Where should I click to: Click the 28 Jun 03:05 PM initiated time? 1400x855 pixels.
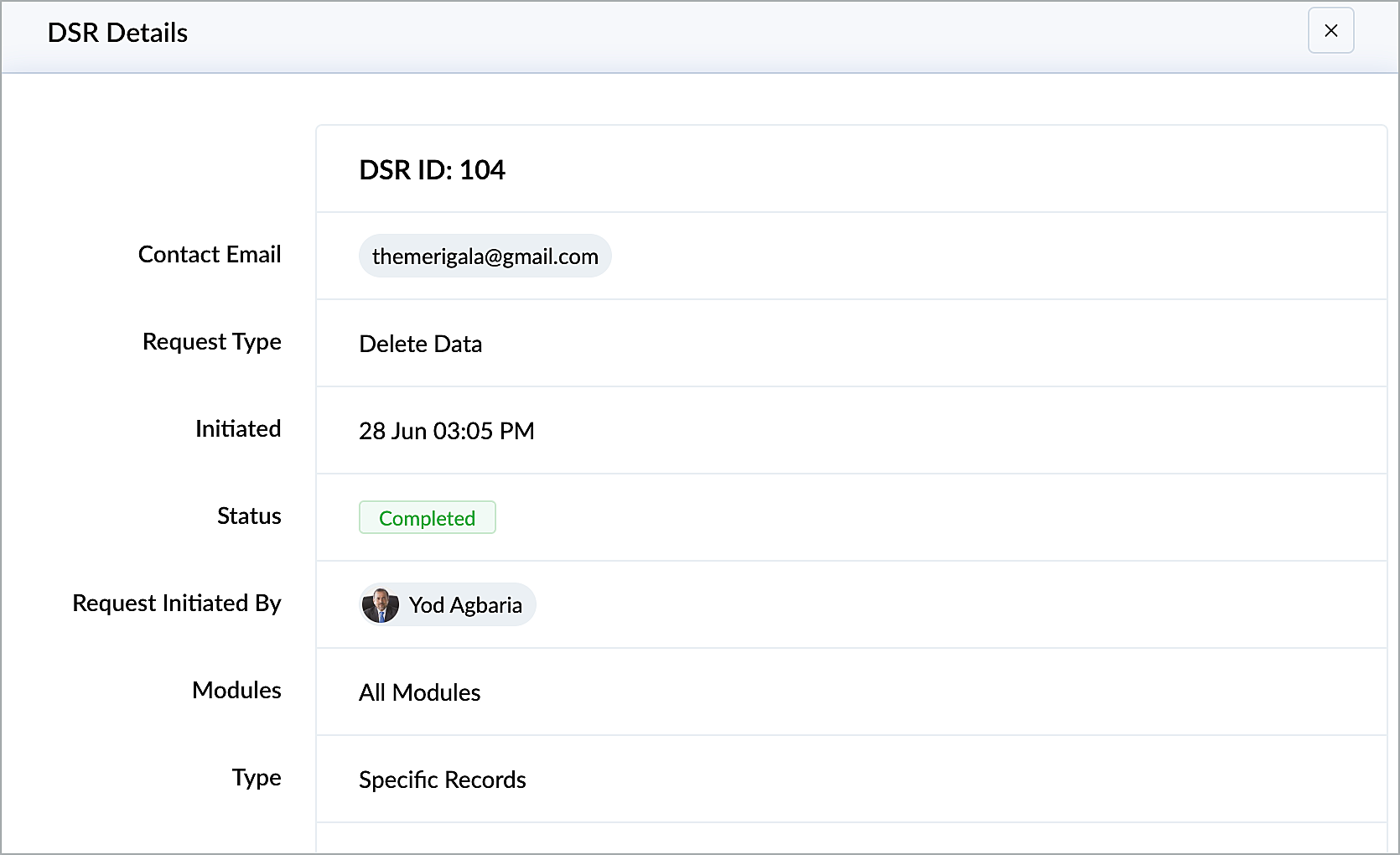pos(446,431)
